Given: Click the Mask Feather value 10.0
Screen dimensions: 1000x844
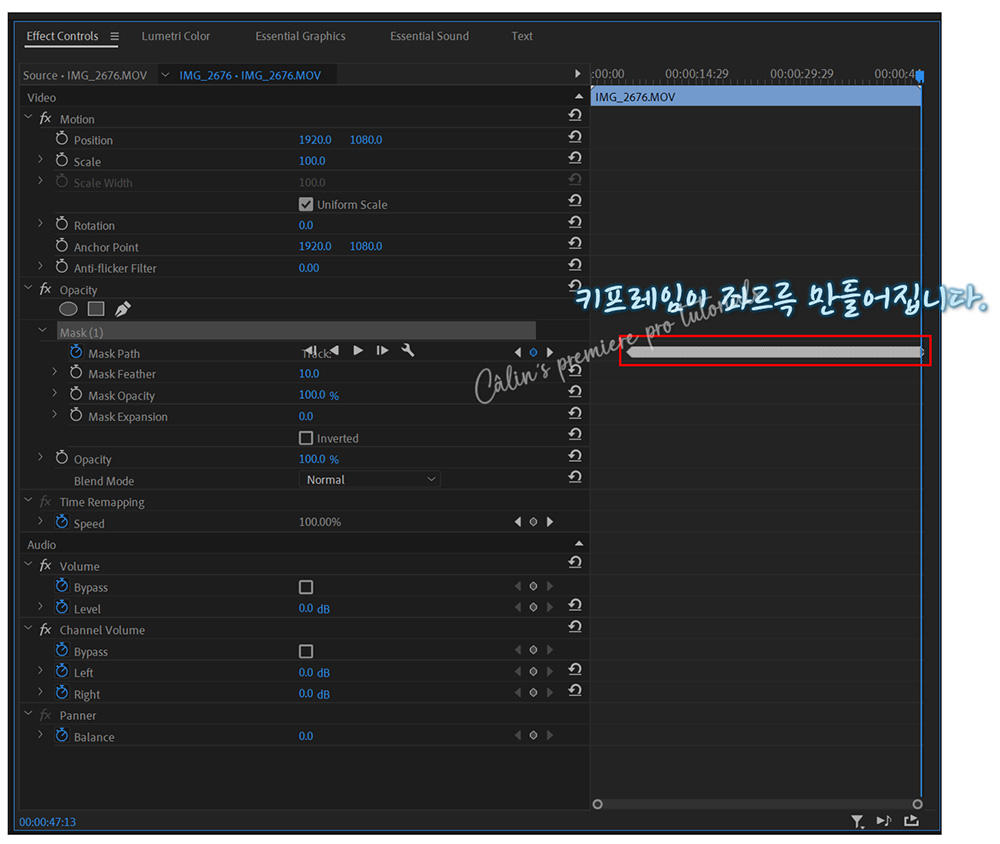Looking at the screenshot, I should [x=309, y=374].
